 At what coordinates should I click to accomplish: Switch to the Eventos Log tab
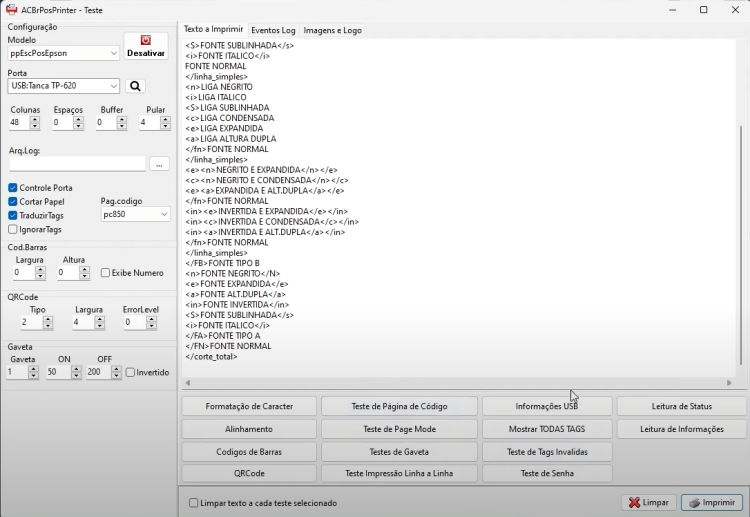click(273, 30)
